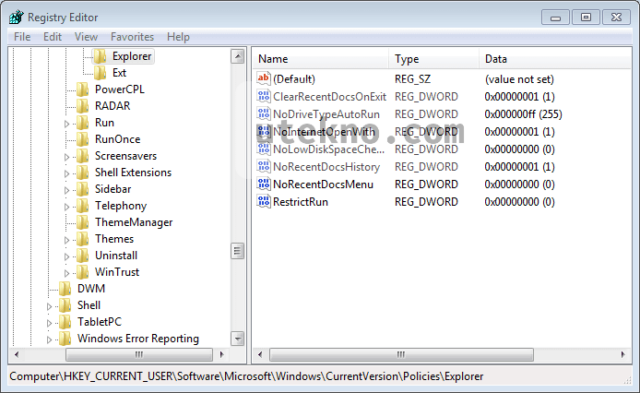
Task: Sort values by Data column header
Action: click(555, 59)
